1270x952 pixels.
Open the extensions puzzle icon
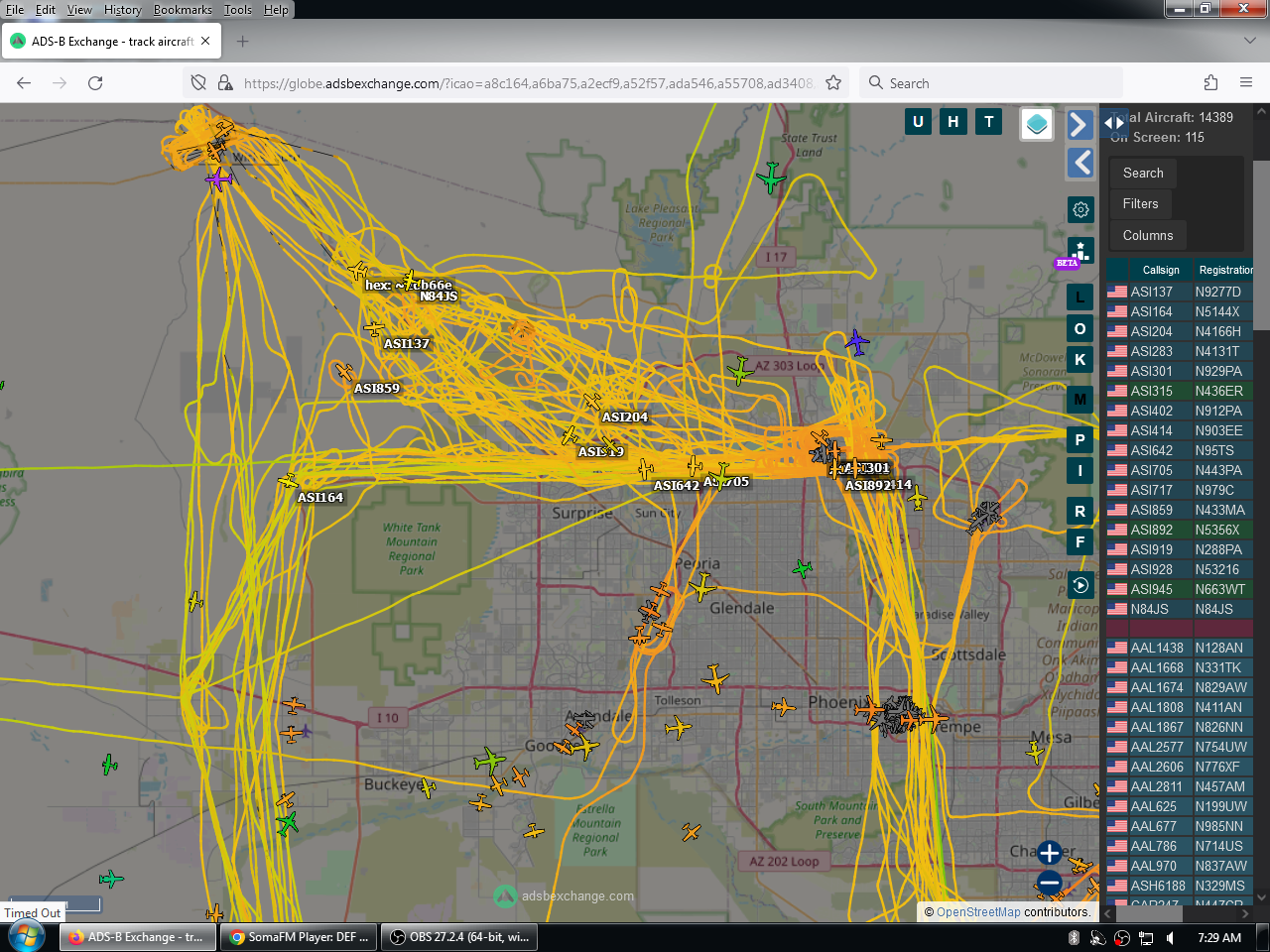(1210, 83)
